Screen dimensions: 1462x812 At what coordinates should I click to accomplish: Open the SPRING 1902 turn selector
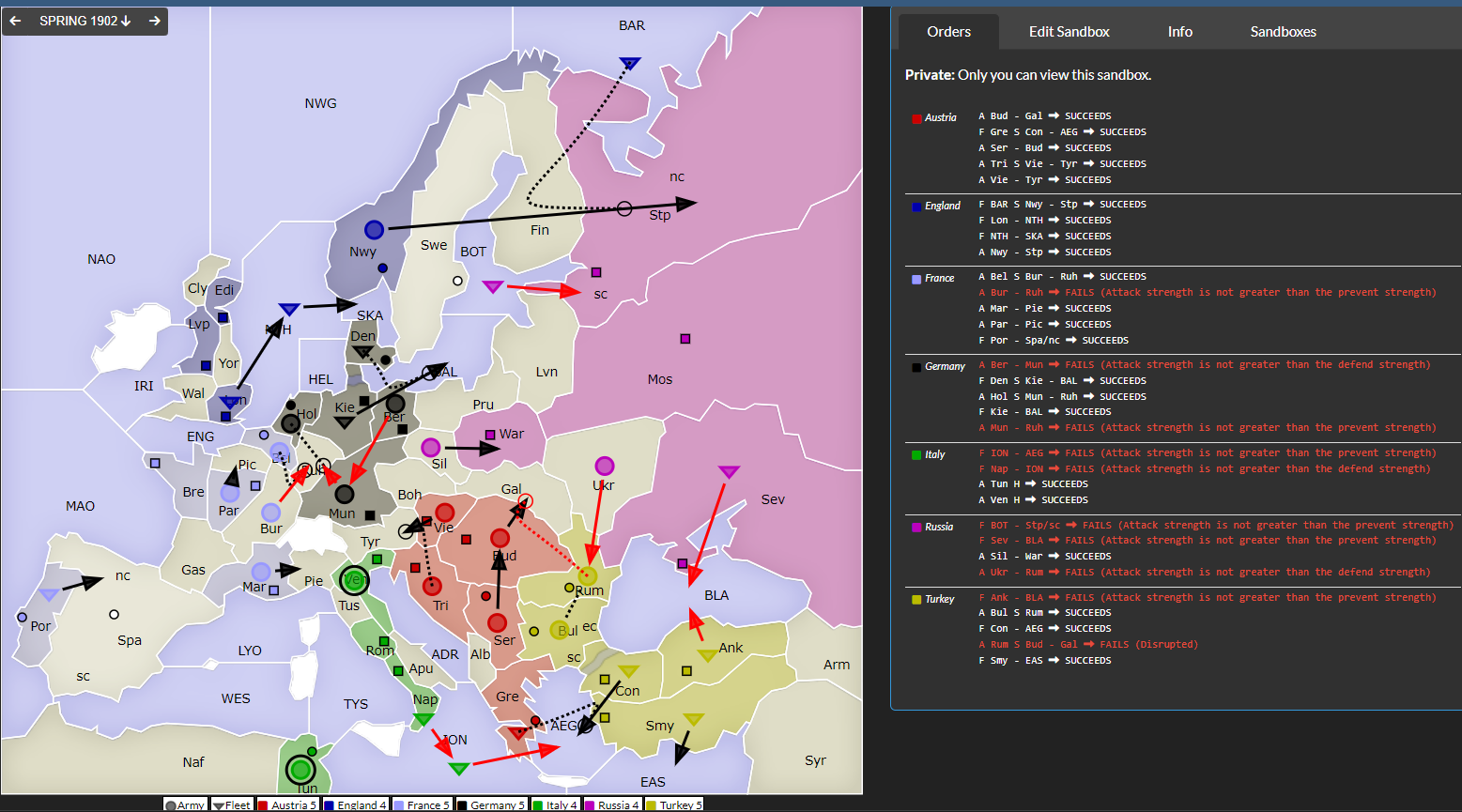click(85, 21)
